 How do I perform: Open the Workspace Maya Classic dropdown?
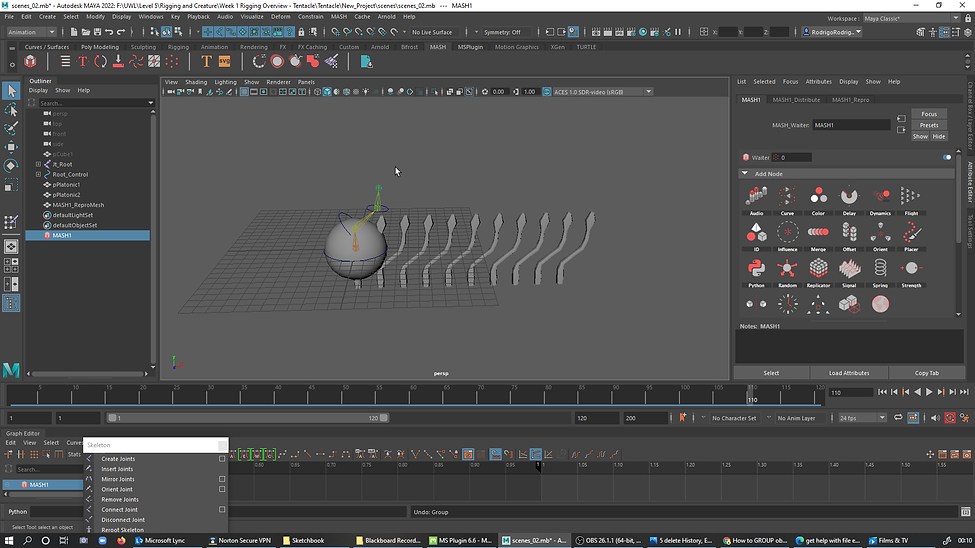(x=911, y=18)
